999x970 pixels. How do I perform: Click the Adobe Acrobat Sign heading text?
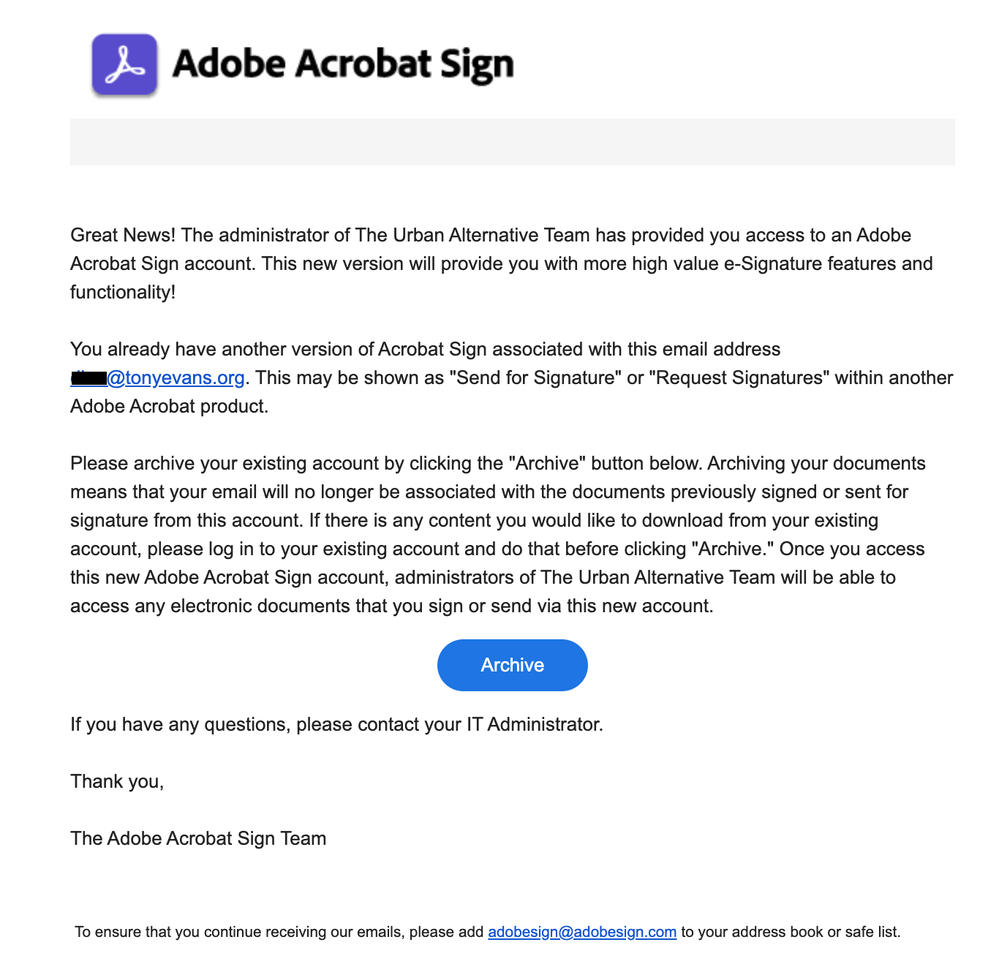pos(343,64)
